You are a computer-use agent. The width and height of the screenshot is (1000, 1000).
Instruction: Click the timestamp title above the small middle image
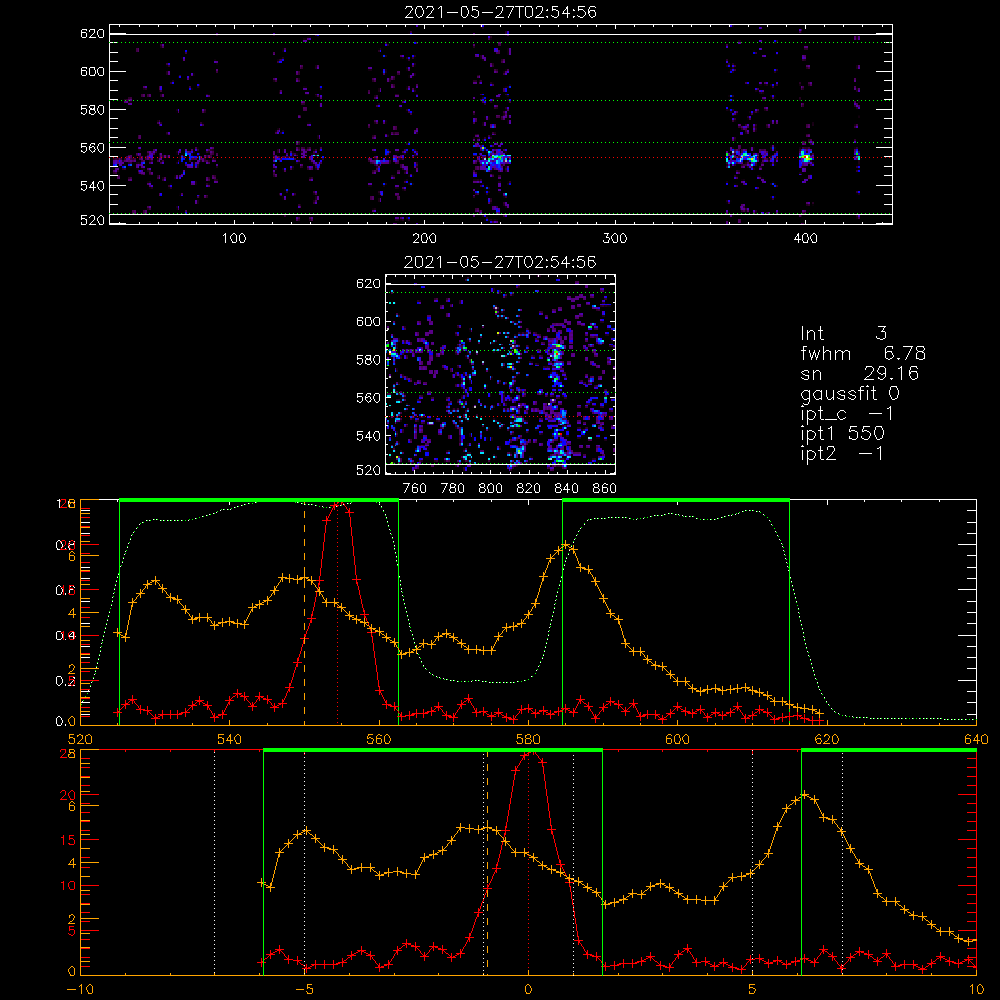tap(500, 262)
